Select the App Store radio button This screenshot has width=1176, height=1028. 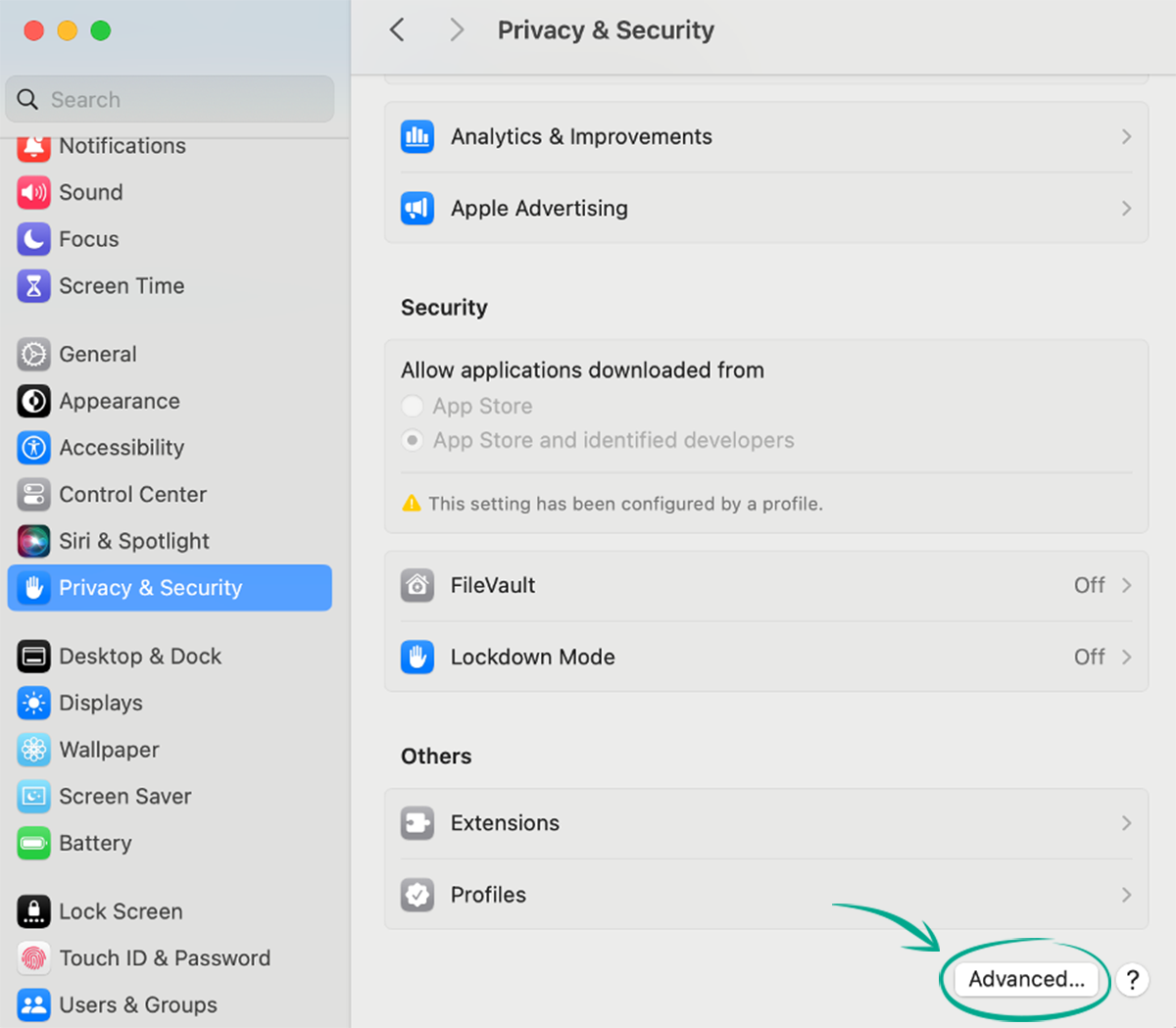413,406
